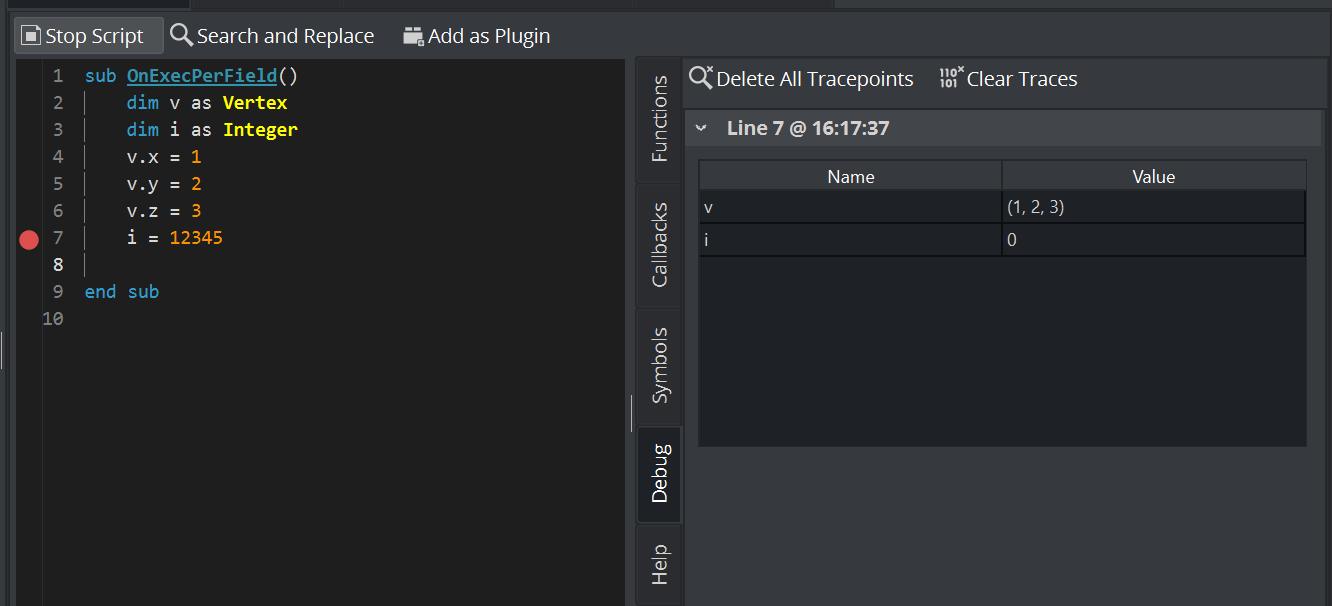
Task: Click the Clear Traces binary icon
Action: [x=951, y=78]
